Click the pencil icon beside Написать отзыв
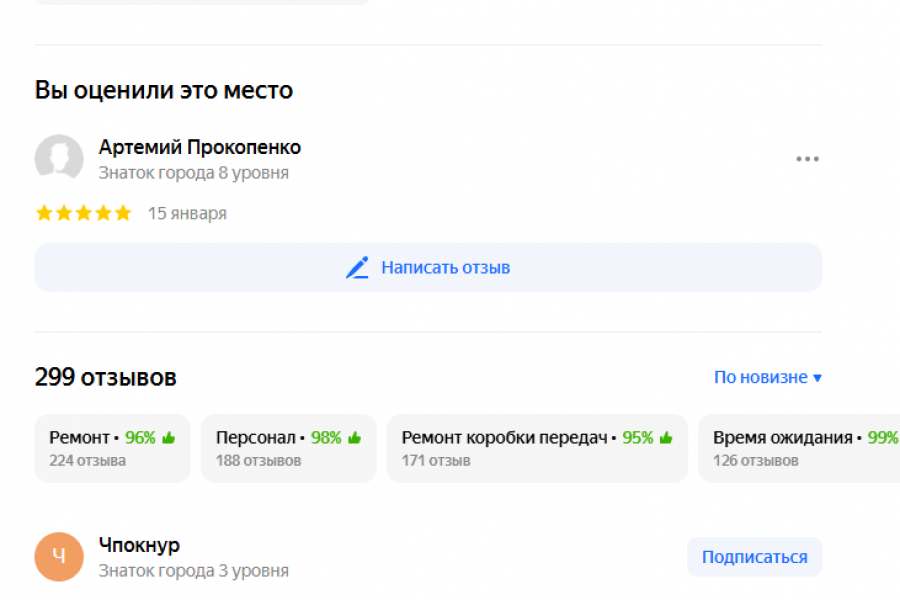This screenshot has height=600, width=900. (x=357, y=268)
